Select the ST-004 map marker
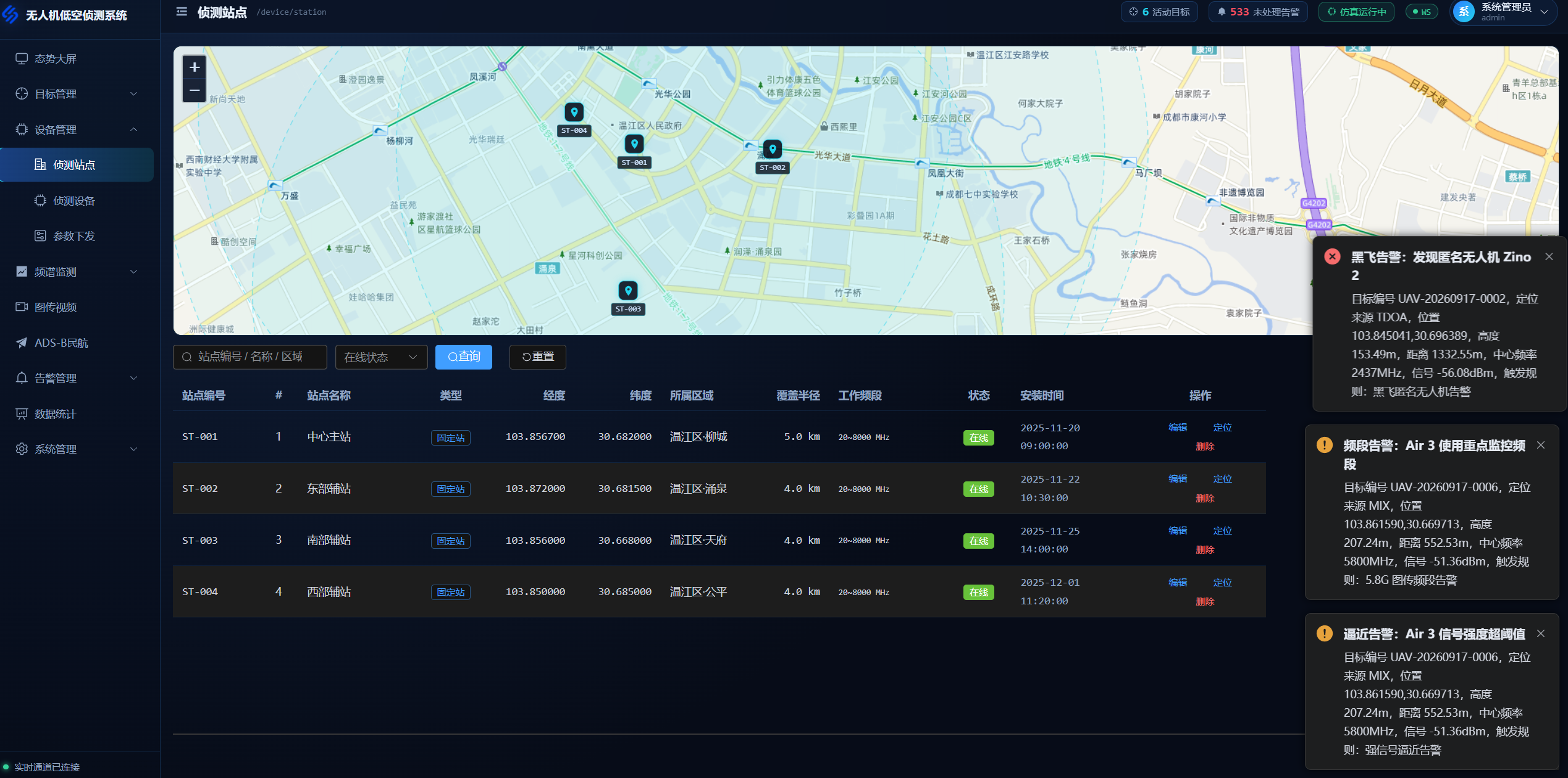The width and height of the screenshot is (1568, 778). (x=574, y=112)
